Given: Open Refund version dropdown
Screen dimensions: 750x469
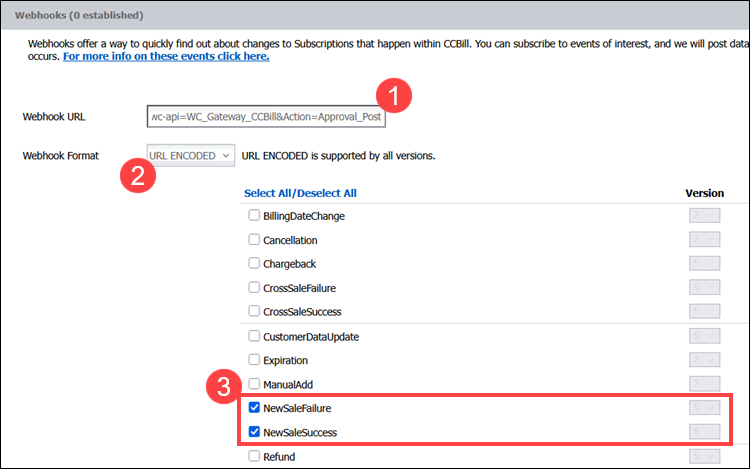Looking at the screenshot, I should coord(704,456).
